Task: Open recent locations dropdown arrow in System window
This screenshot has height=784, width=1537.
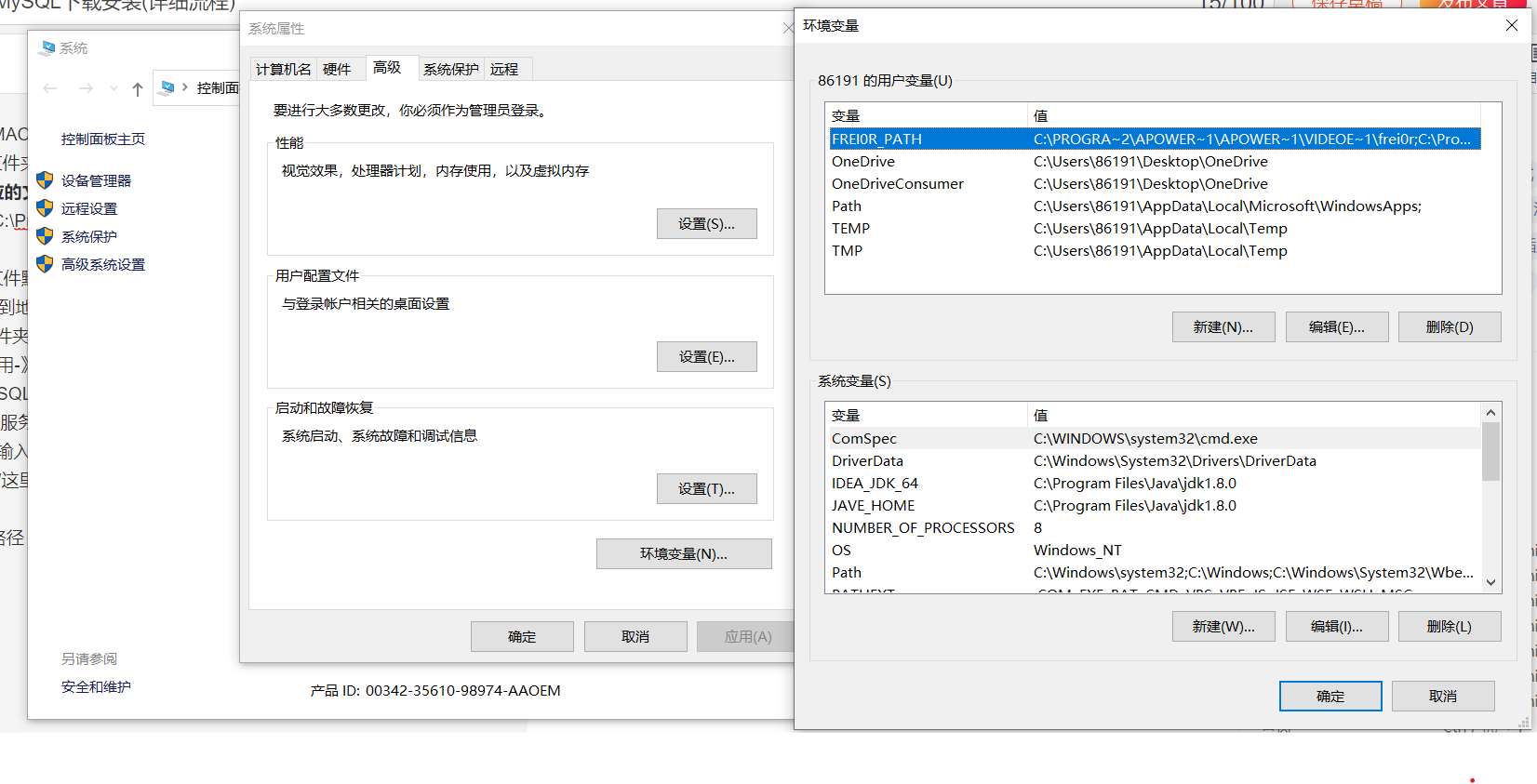Action: tap(114, 88)
